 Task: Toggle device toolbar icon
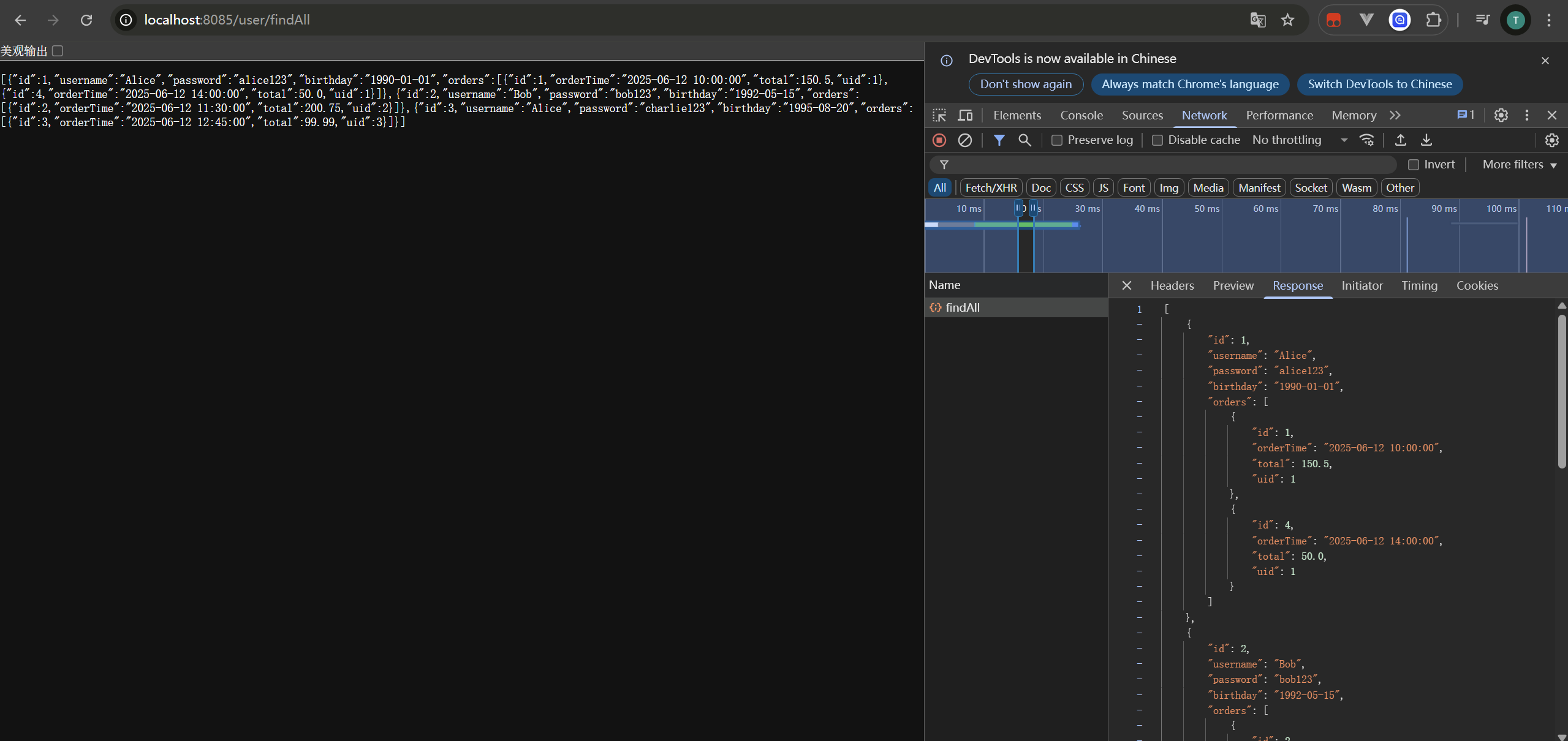965,115
